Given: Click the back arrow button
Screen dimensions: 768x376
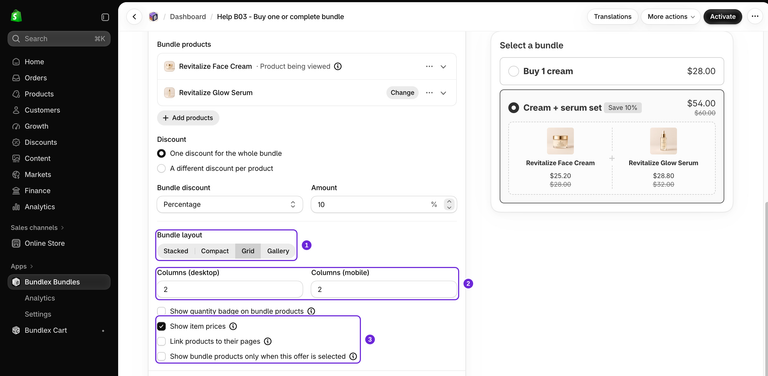Looking at the screenshot, I should coord(134,17).
